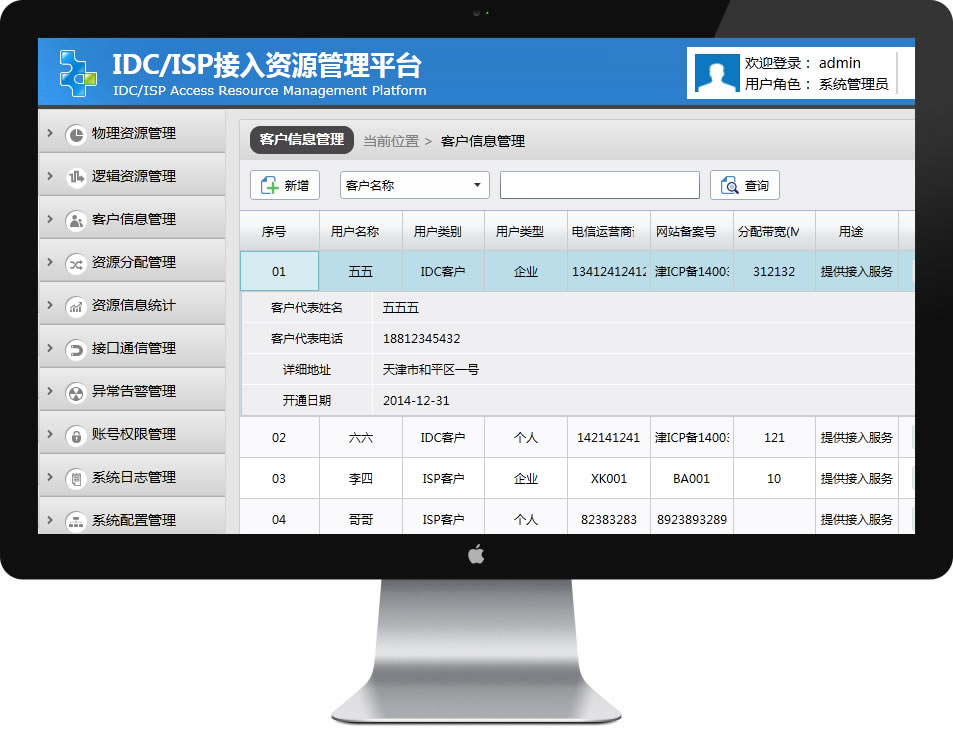Select the 客户信息管理 tab in header
Viewport: 953px width, 739px height.
click(301, 140)
